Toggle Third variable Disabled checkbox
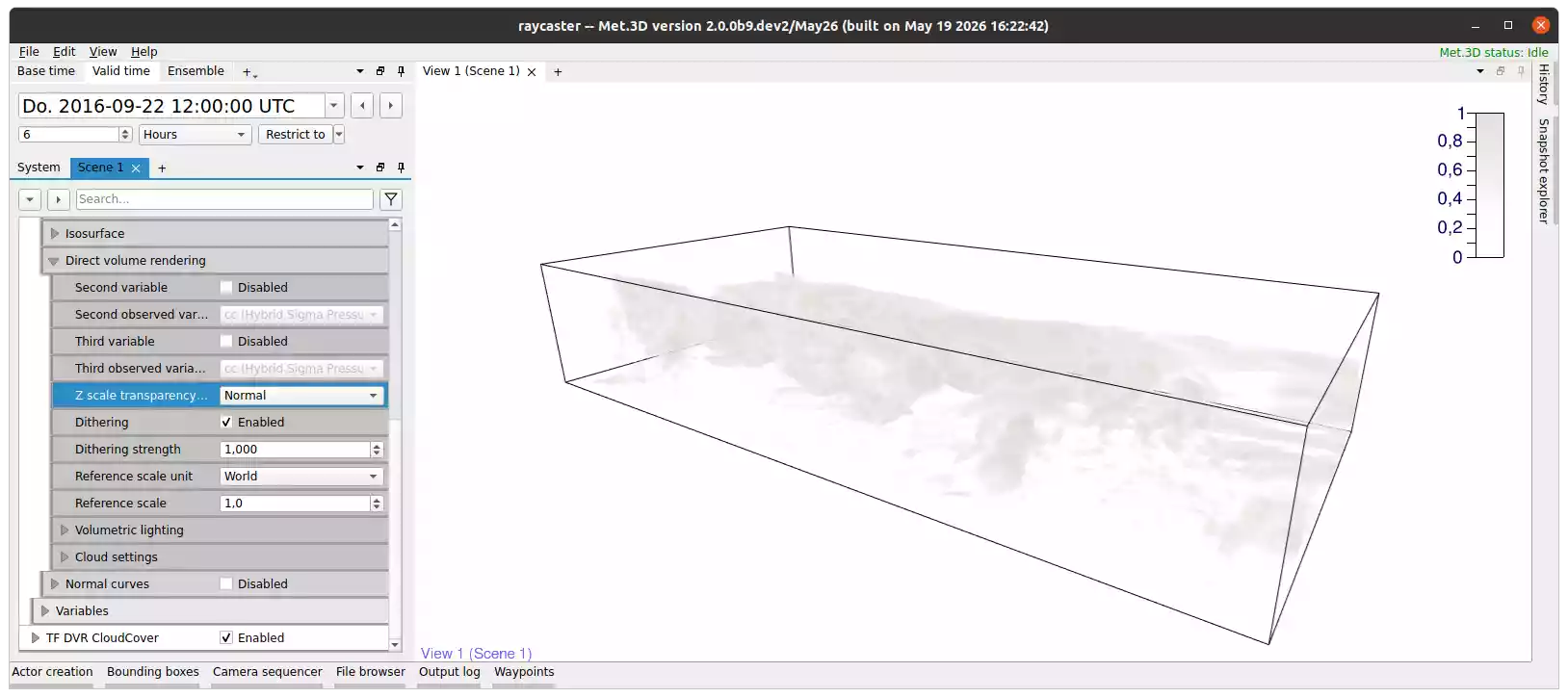This screenshot has height=698, width=1568. tap(226, 342)
